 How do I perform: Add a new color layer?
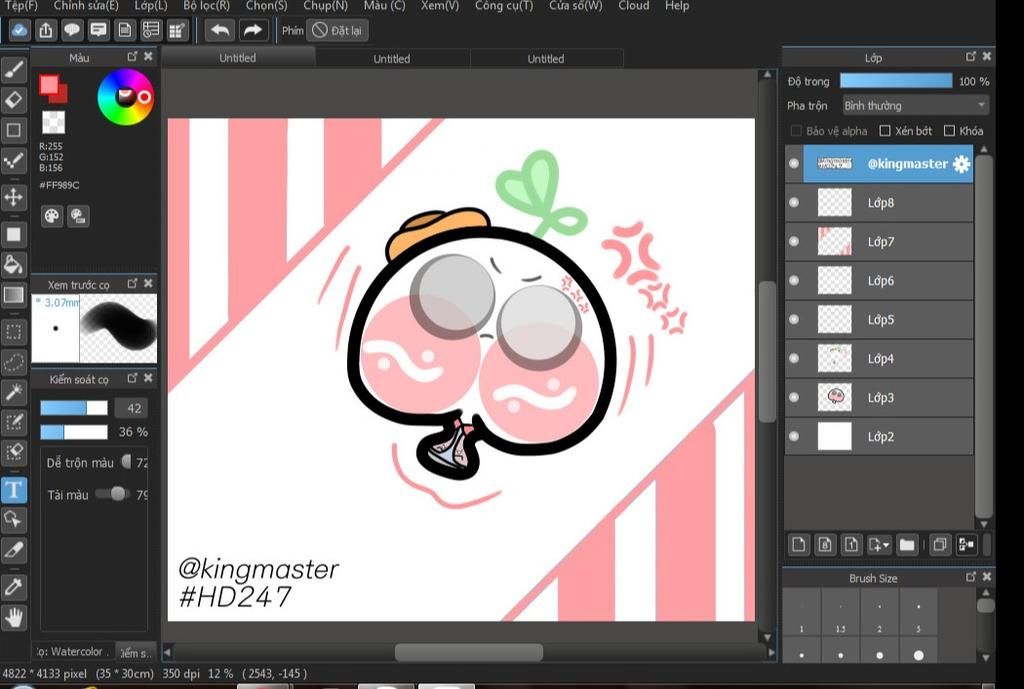(799, 545)
